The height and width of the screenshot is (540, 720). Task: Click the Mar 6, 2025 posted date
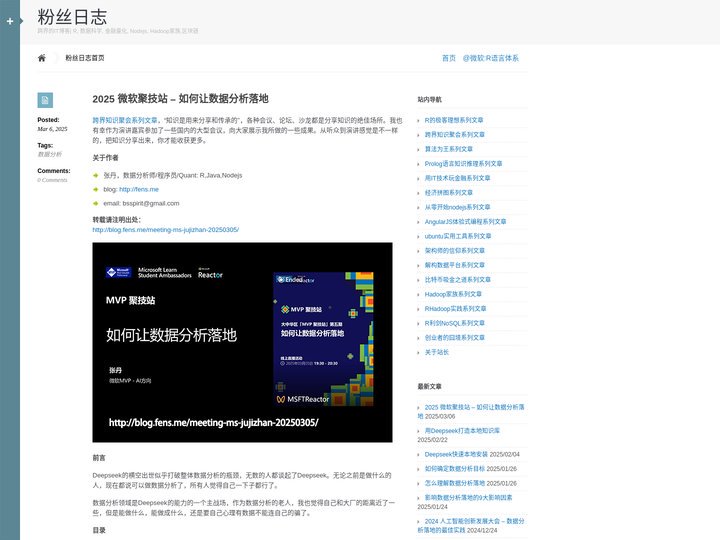click(52, 129)
